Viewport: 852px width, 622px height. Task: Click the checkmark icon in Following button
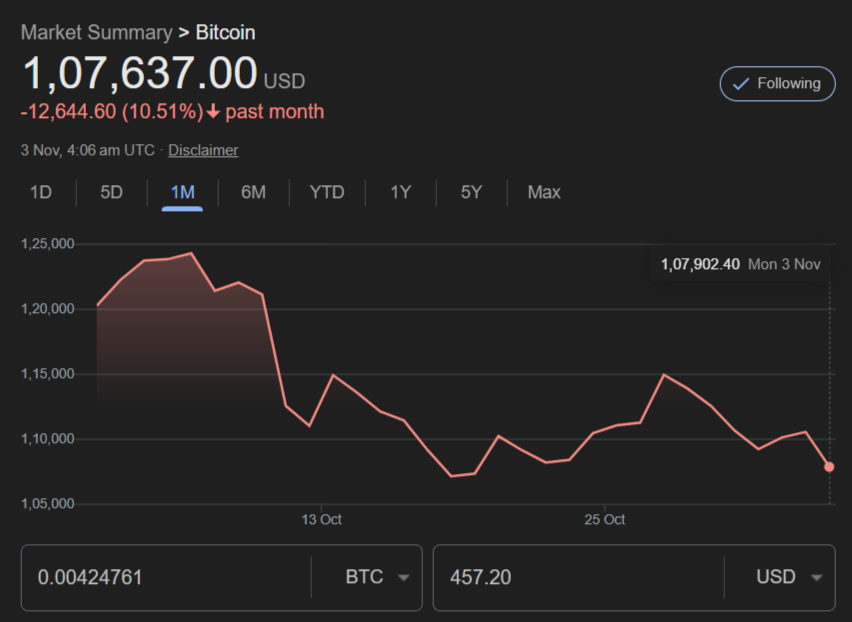[741, 84]
